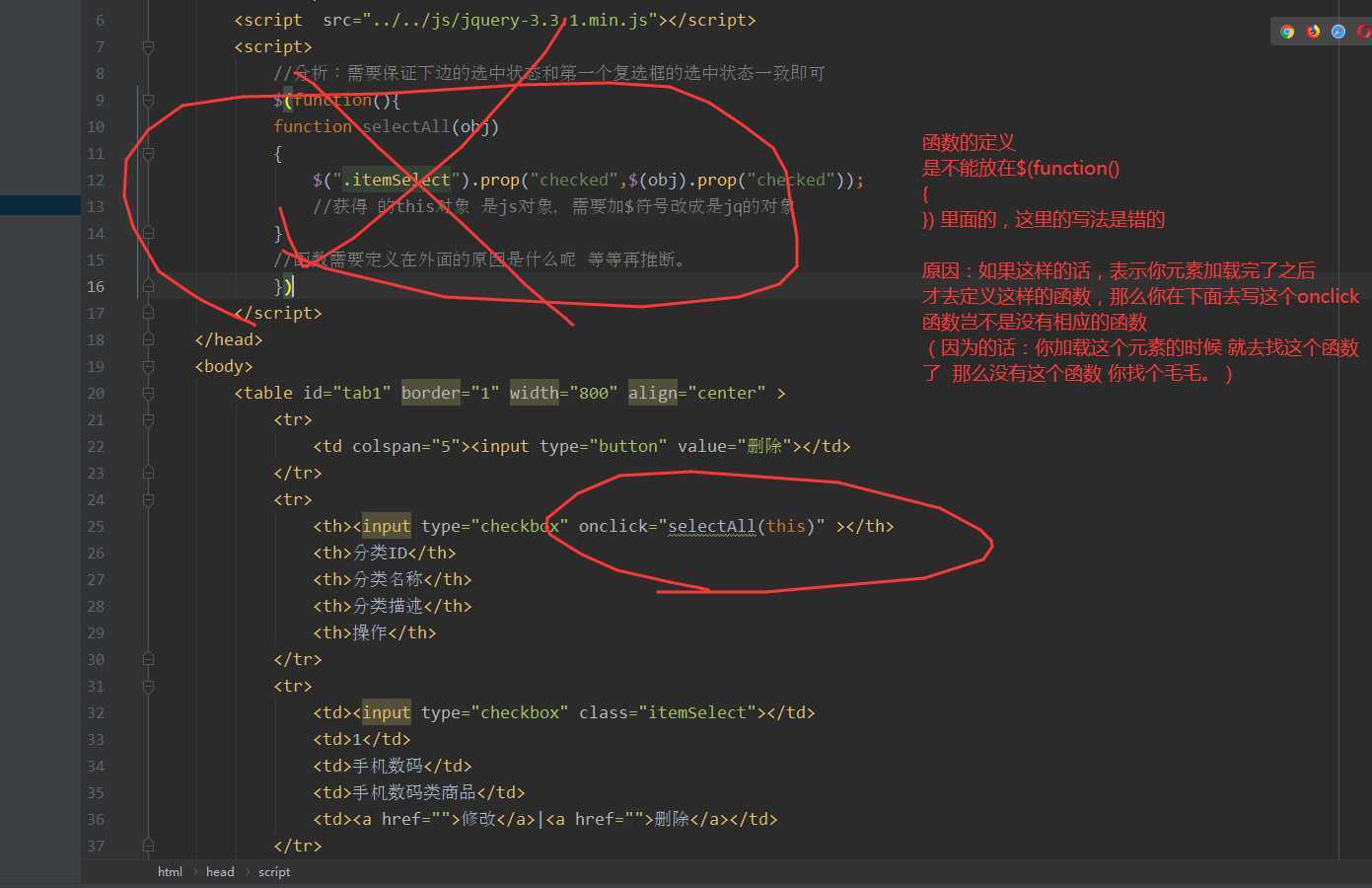Click fold end marker at line 17

coord(148,313)
